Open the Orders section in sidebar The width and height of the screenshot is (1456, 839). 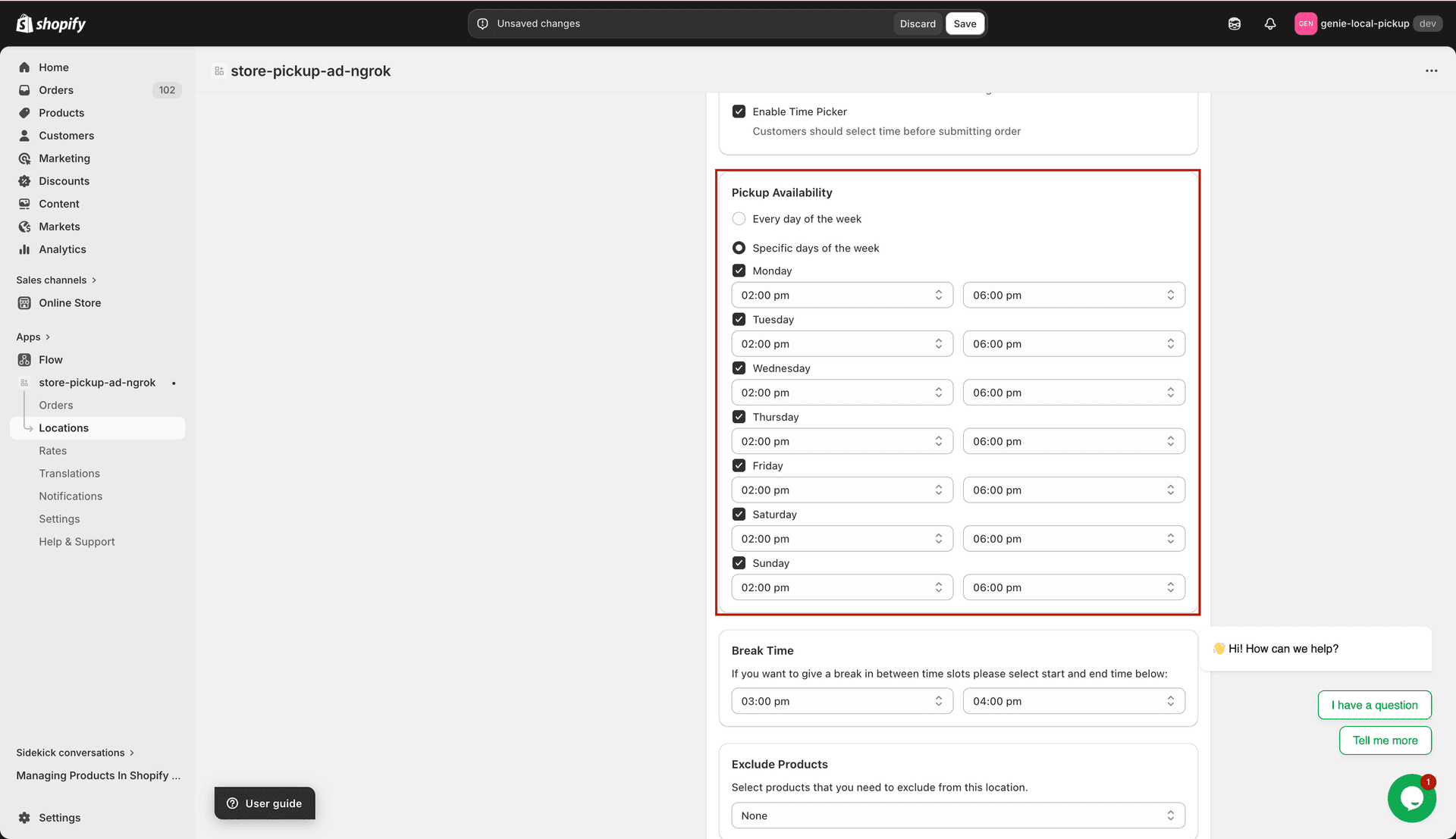coord(56,89)
